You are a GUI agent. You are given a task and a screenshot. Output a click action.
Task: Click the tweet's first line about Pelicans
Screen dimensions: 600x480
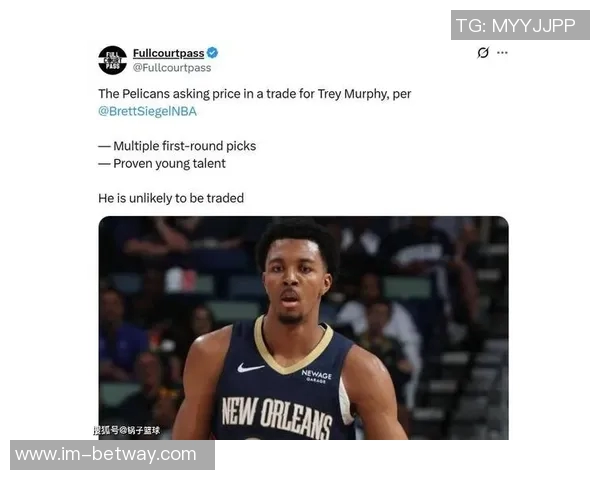[254, 94]
